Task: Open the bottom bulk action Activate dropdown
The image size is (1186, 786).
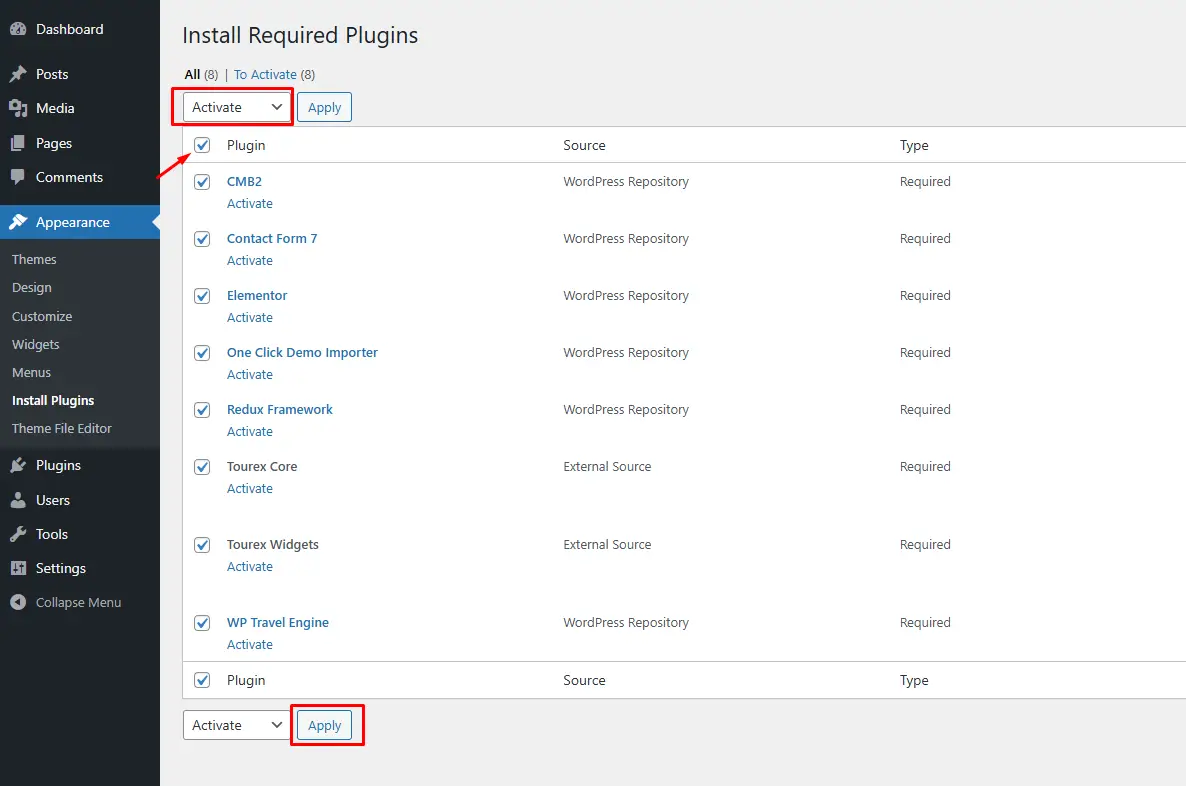Action: point(237,725)
